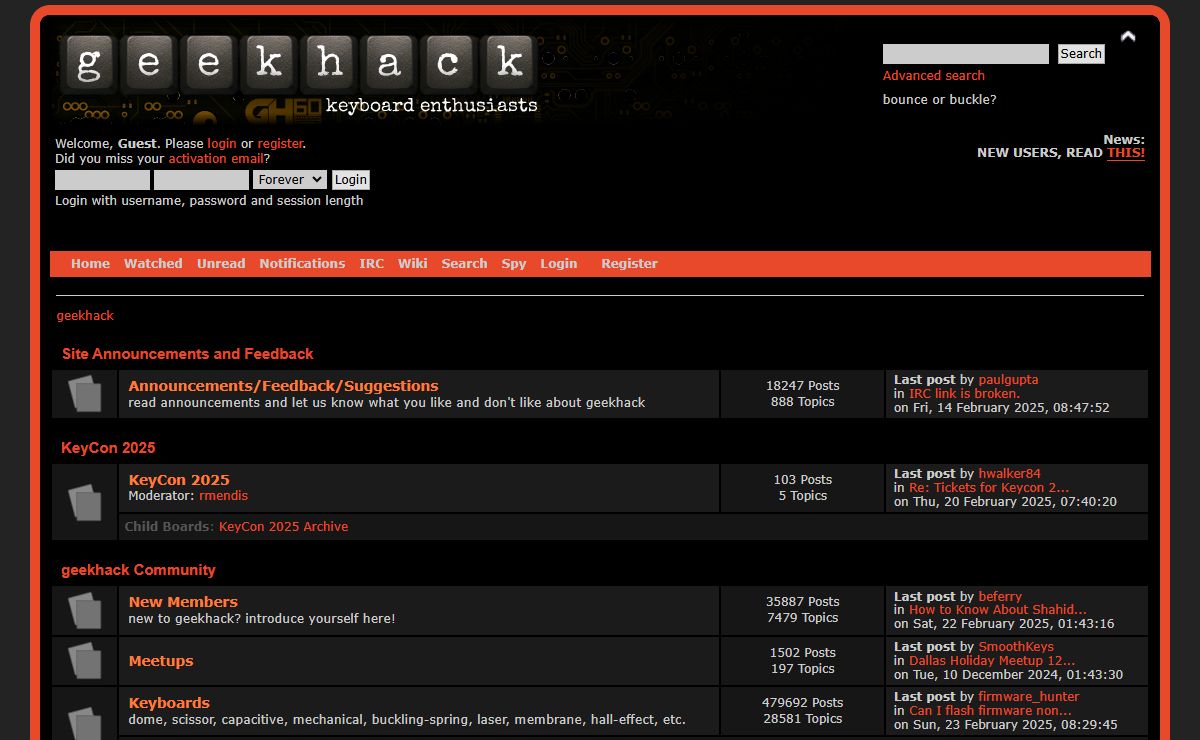Open 'Can I flash firmware non...' post
This screenshot has height=740, width=1200.
click(990, 711)
